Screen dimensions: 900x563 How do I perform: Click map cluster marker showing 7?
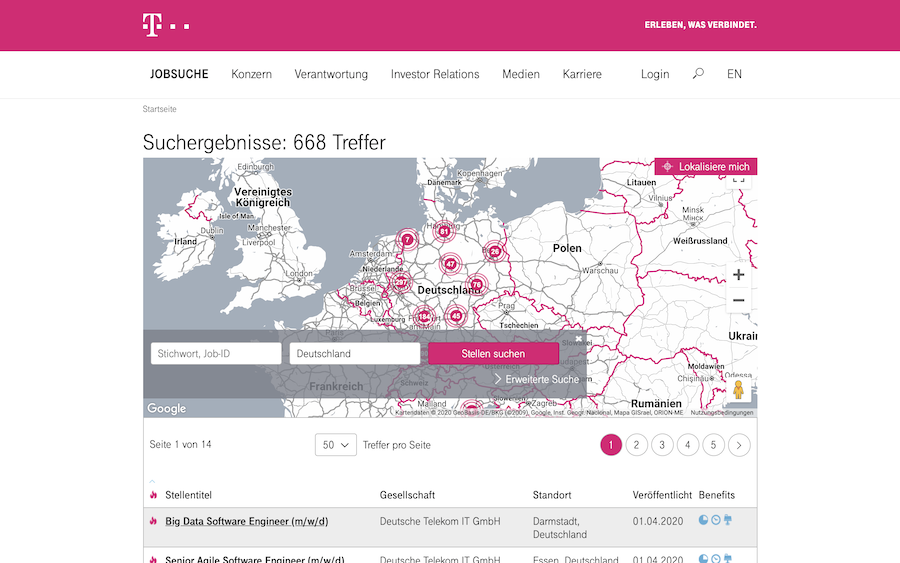point(407,239)
